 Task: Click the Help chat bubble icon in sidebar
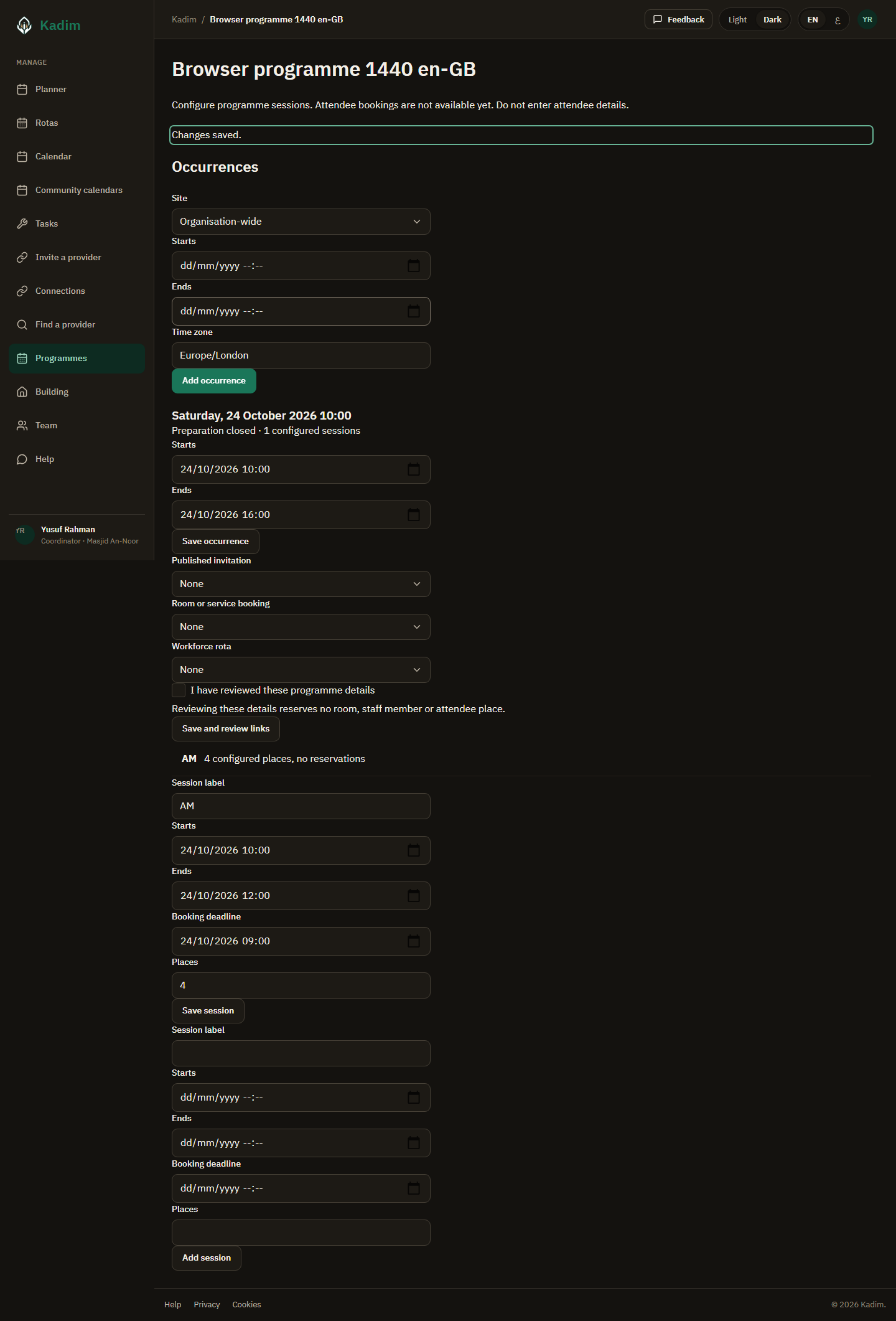(x=22, y=459)
